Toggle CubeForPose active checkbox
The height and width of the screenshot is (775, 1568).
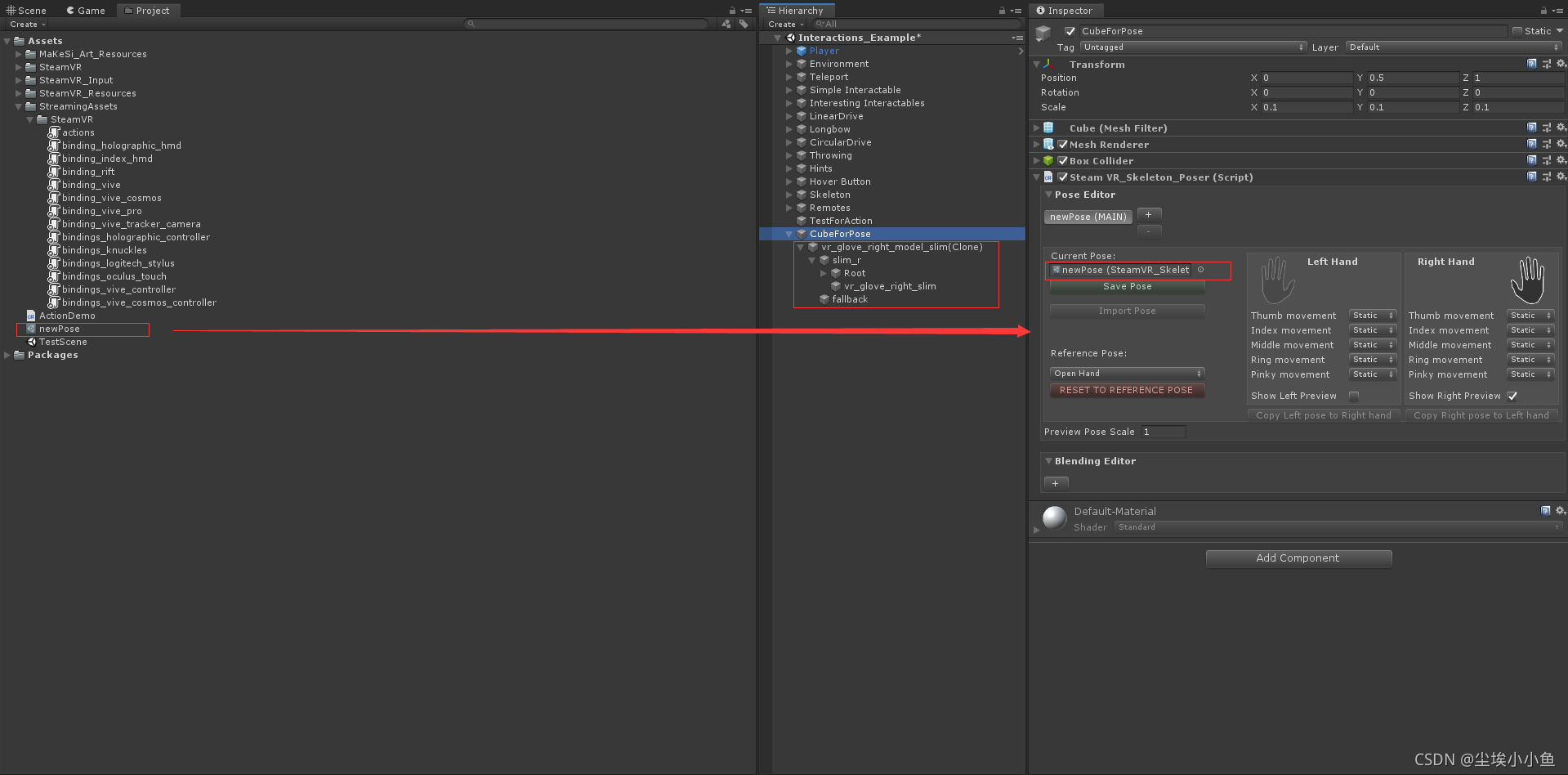(x=1070, y=31)
